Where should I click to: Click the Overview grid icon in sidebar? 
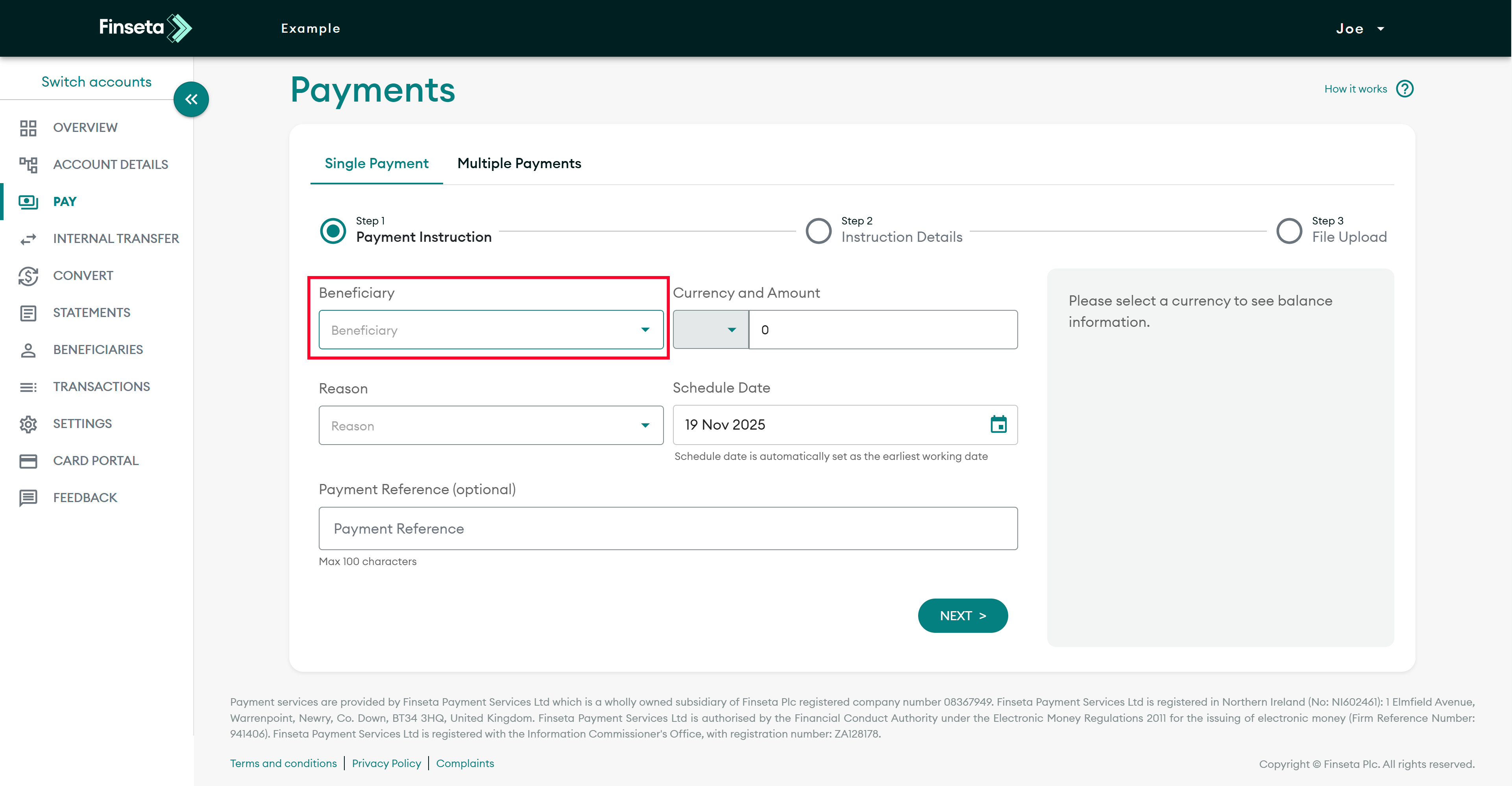tap(28, 128)
